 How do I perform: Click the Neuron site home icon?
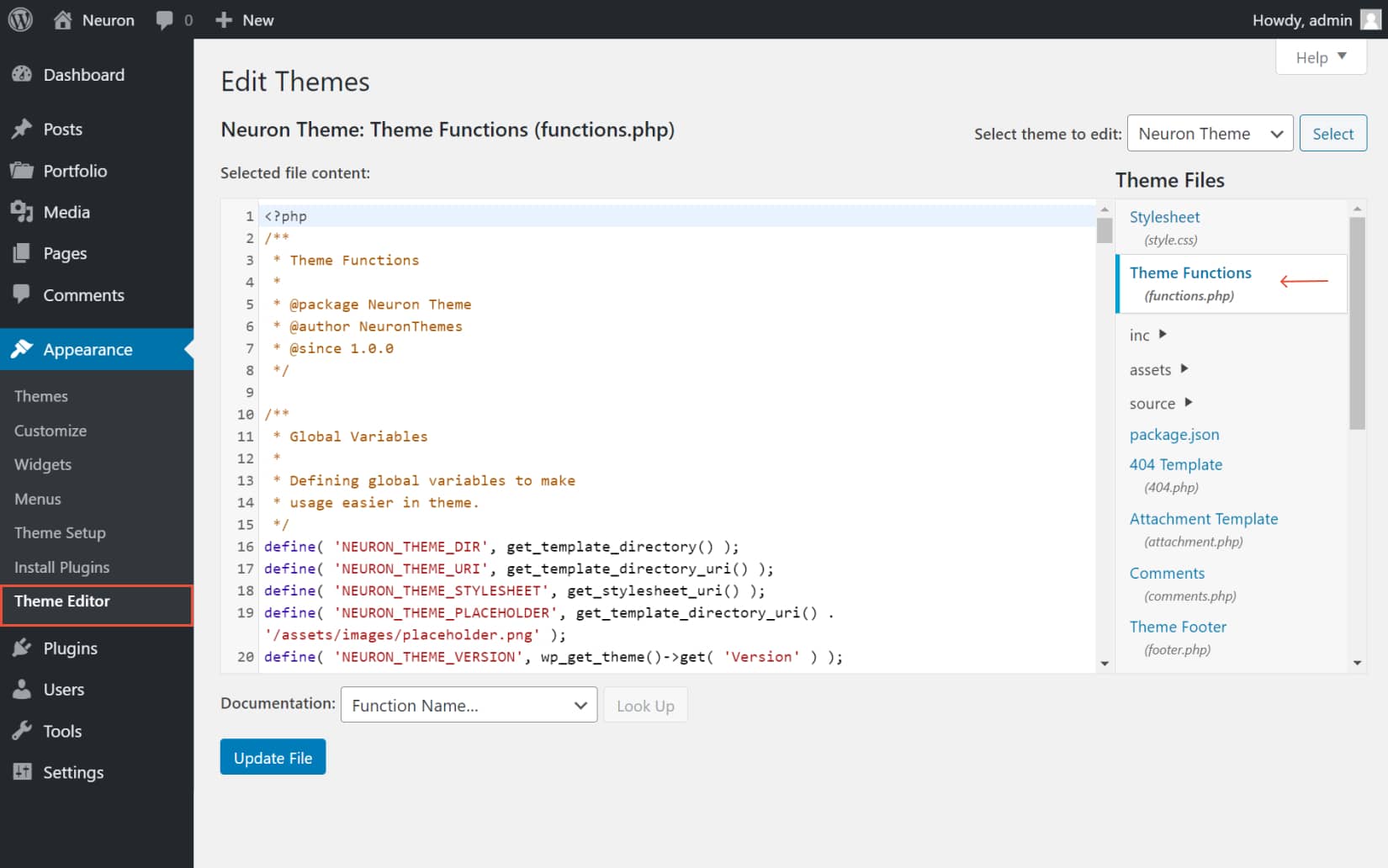pos(63,20)
